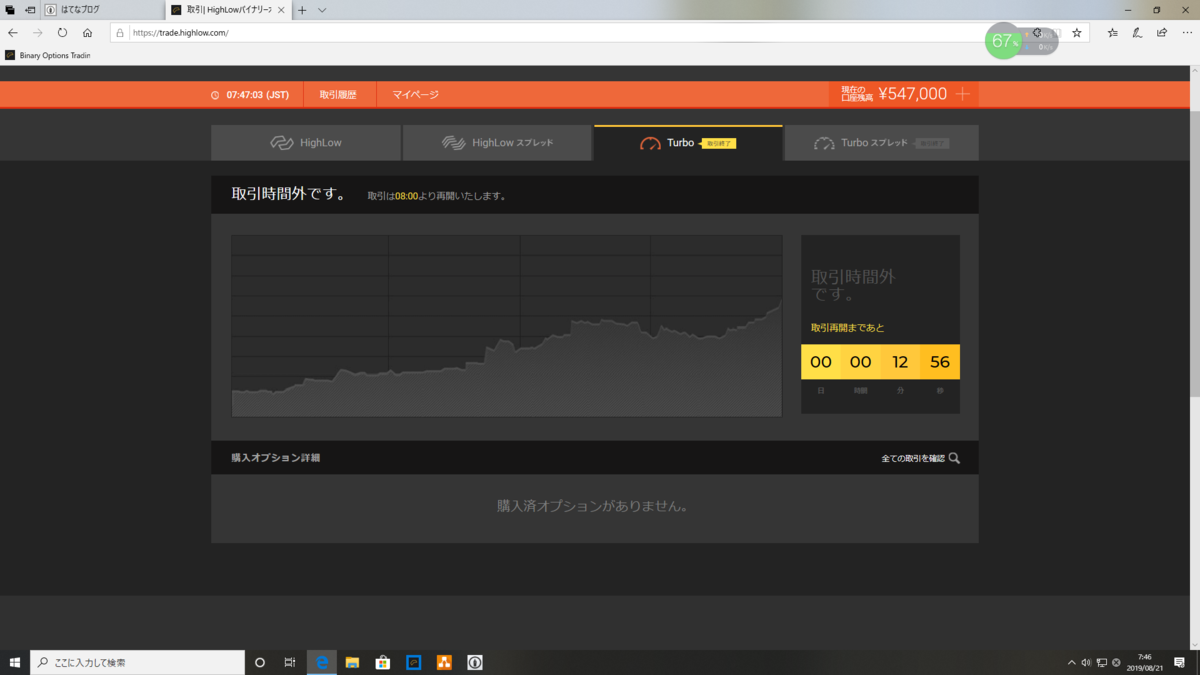Open Microsoft Edge from the taskbar
1200x675 pixels.
pyautogui.click(x=322, y=662)
